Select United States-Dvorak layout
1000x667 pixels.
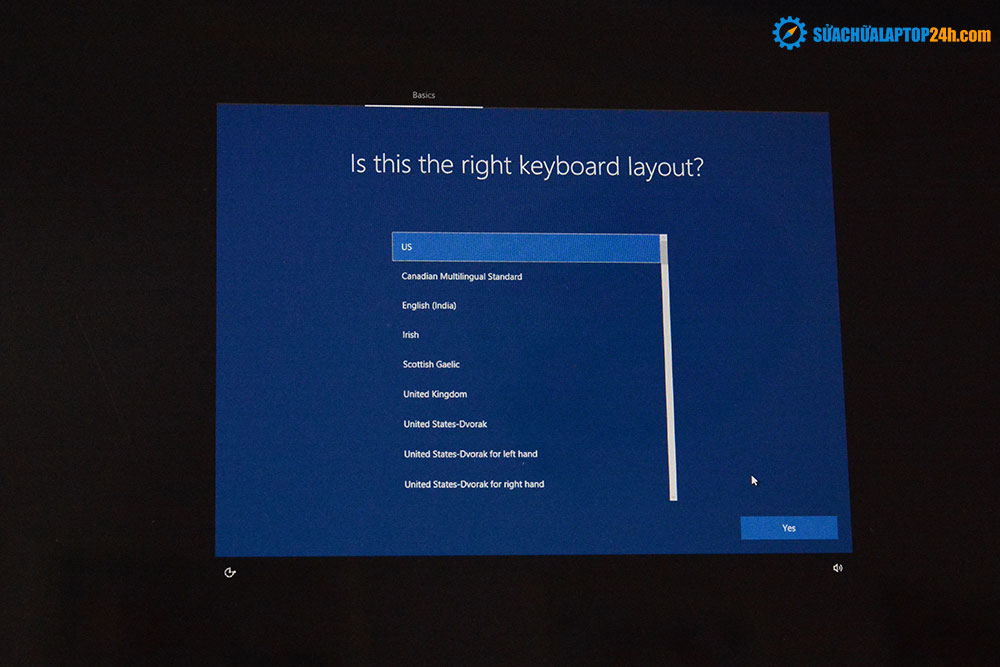tap(445, 424)
